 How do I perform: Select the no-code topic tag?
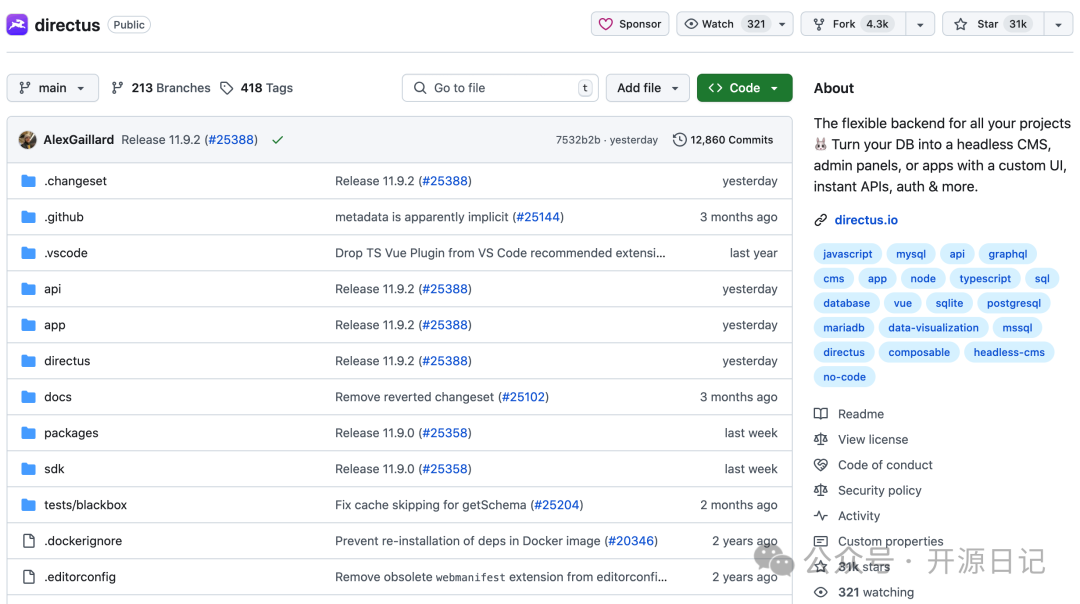click(844, 377)
